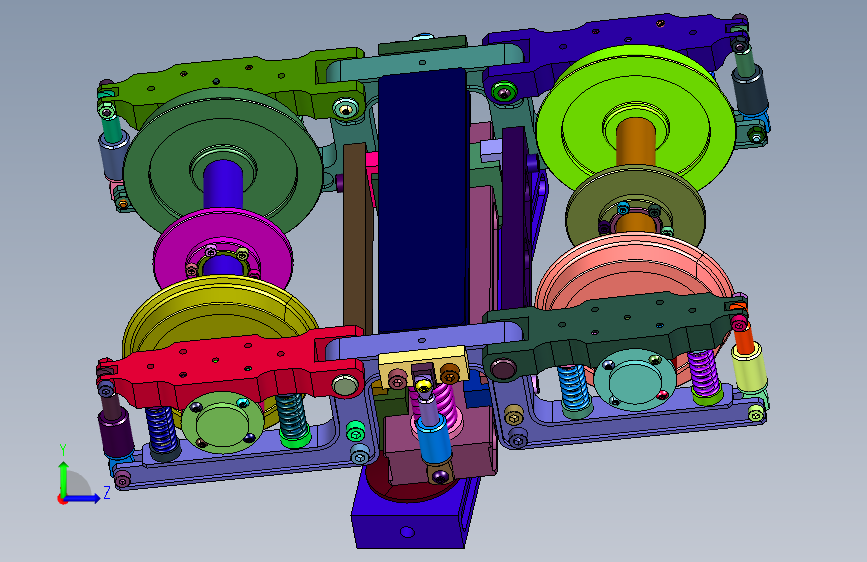
Task: Pick the dark blue coil spring under red arm
Action: pyautogui.click(x=162, y=432)
